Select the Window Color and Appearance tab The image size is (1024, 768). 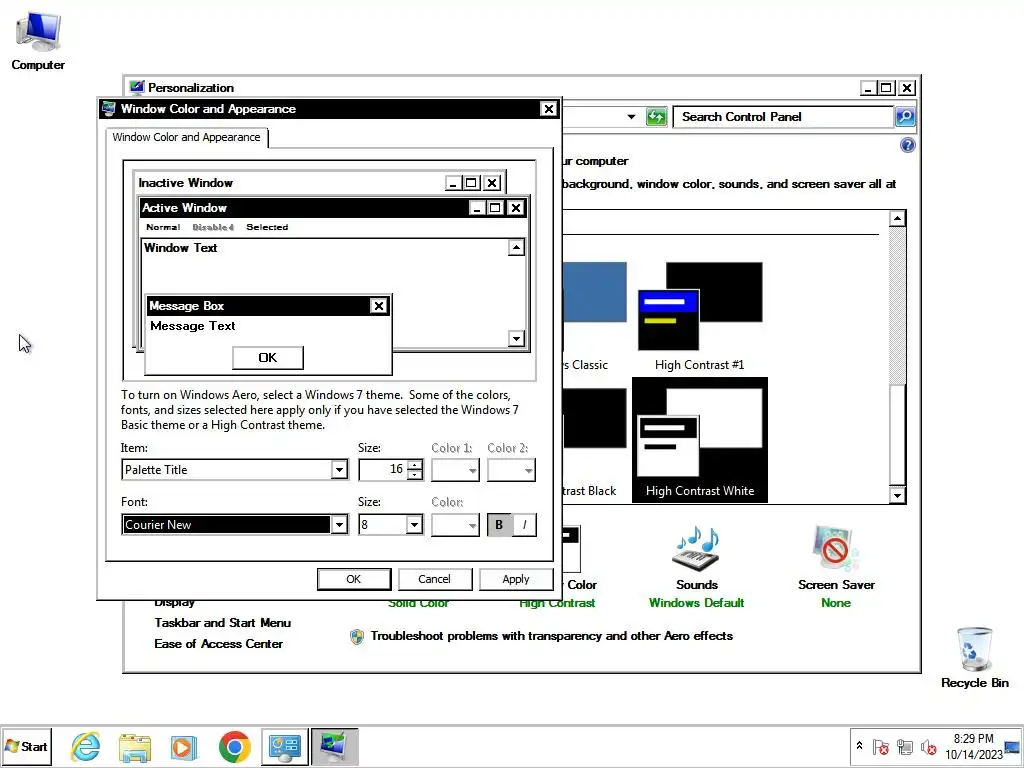[186, 137]
